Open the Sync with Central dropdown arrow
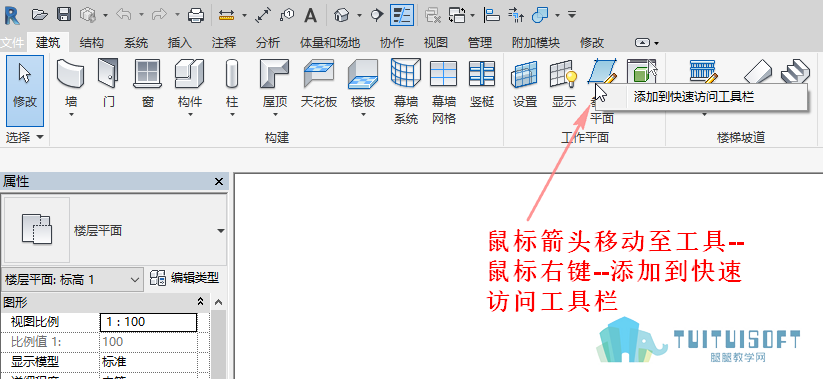The width and height of the screenshot is (823, 379). pos(105,16)
